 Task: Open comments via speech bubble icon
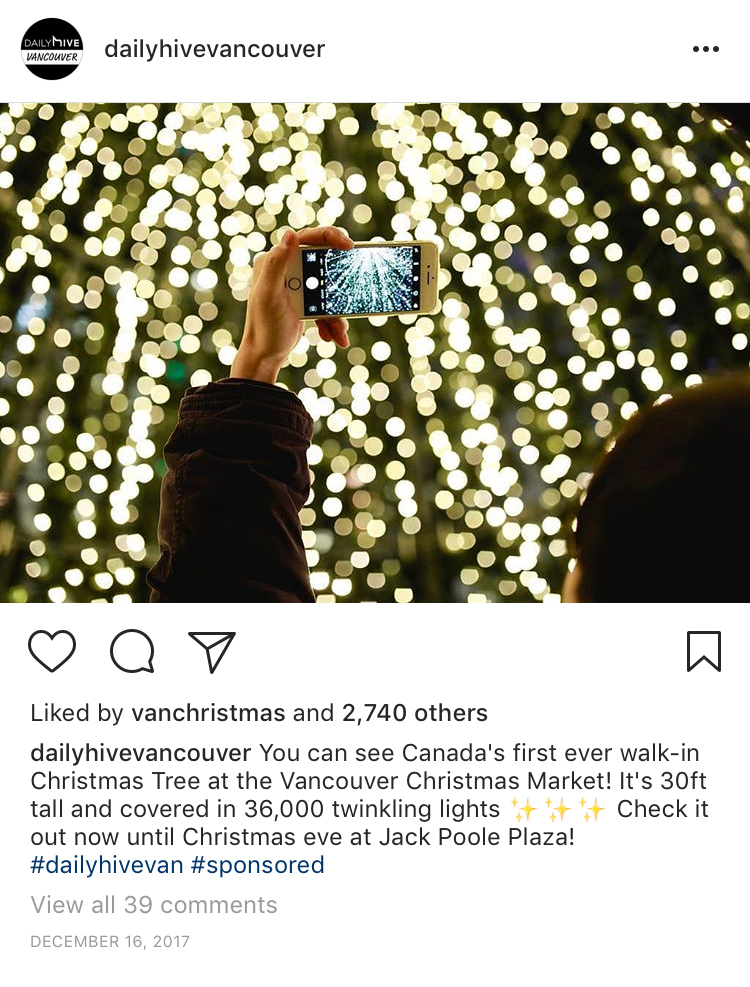(132, 651)
